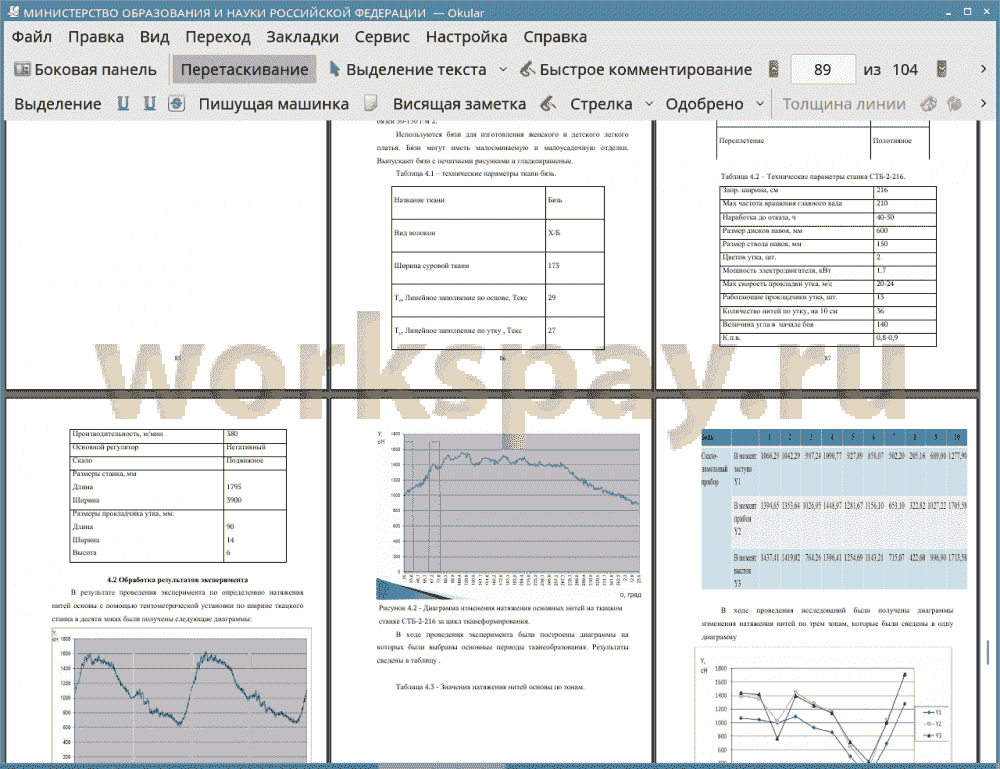Image resolution: width=1000 pixels, height=769 pixels.
Task: Go to the next page using the arrow icon
Action: pos(941,69)
